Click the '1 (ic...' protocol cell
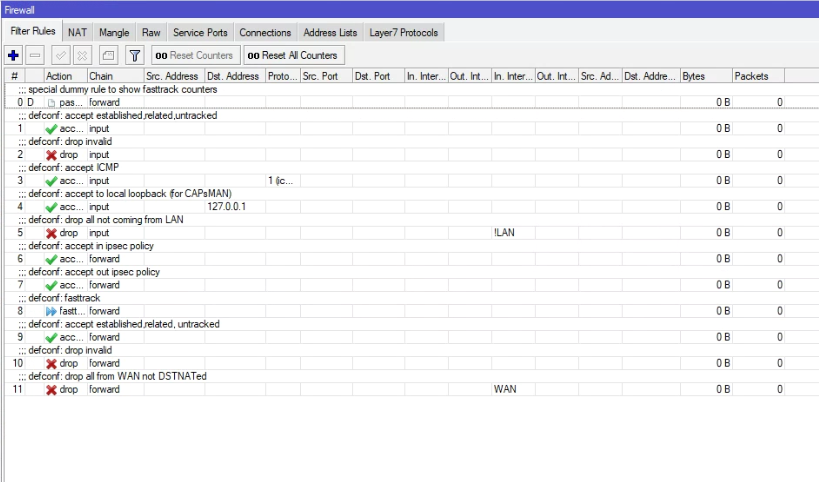Viewport: 819px width, 482px height. [283, 181]
